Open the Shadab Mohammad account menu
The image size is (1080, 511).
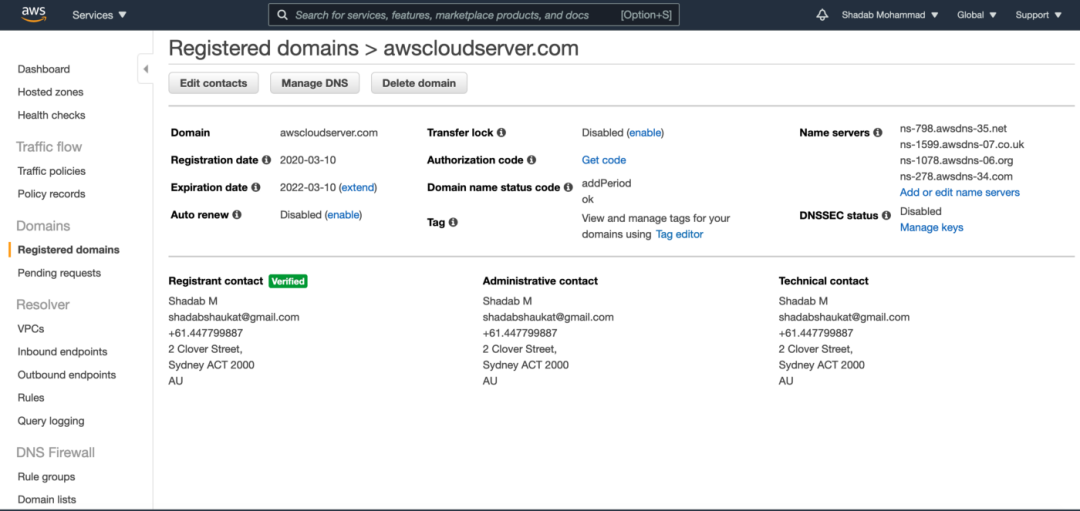[890, 14]
